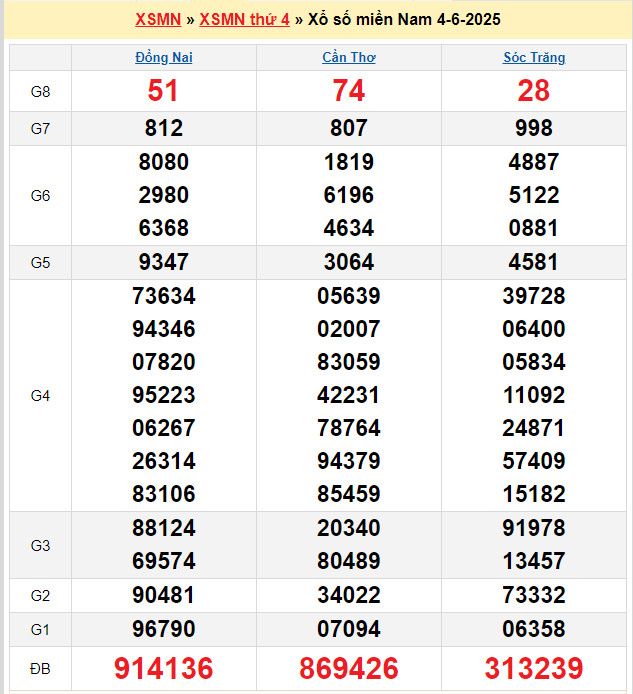Open the Đồng Nai province link
Screen dimensions: 633x694
(x=164, y=58)
